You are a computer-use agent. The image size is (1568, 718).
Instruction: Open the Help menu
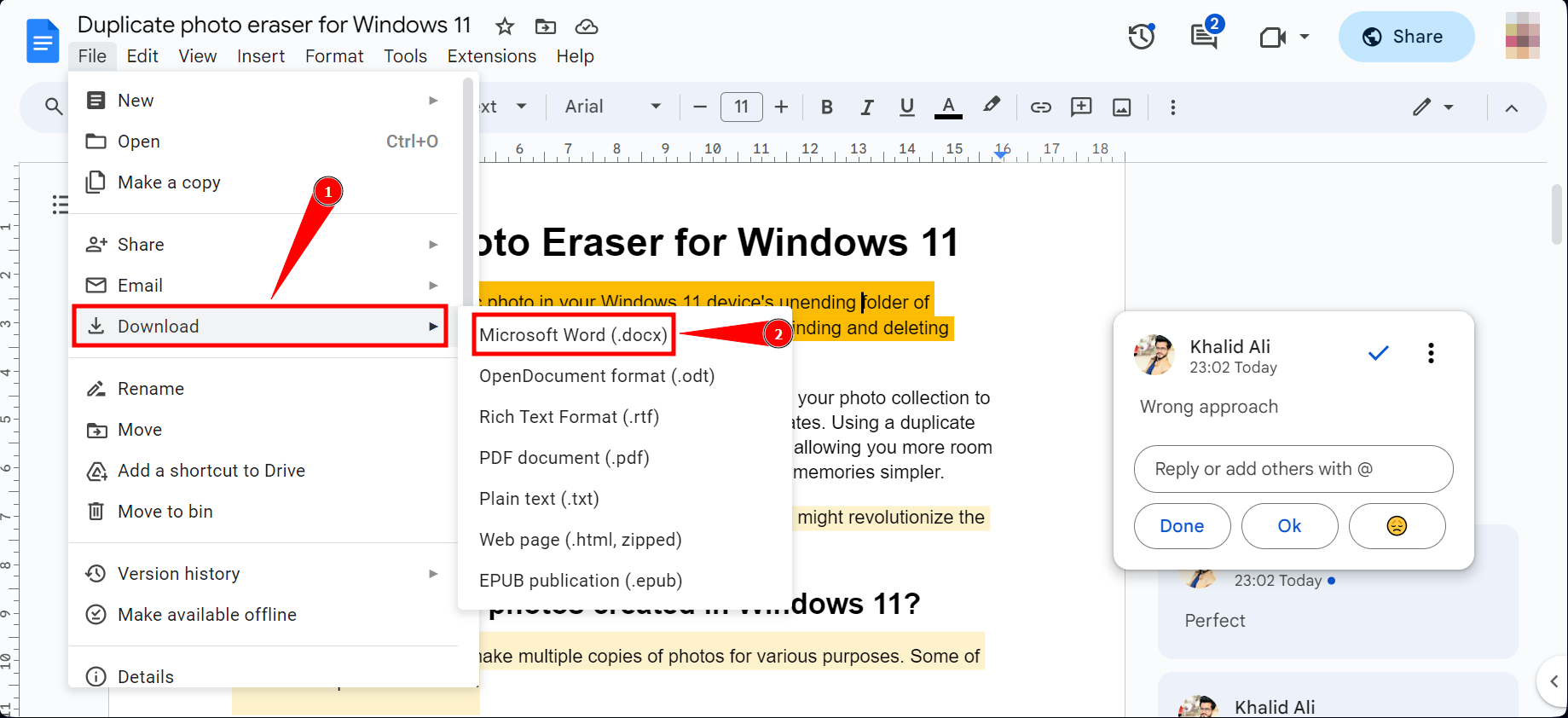click(x=576, y=56)
